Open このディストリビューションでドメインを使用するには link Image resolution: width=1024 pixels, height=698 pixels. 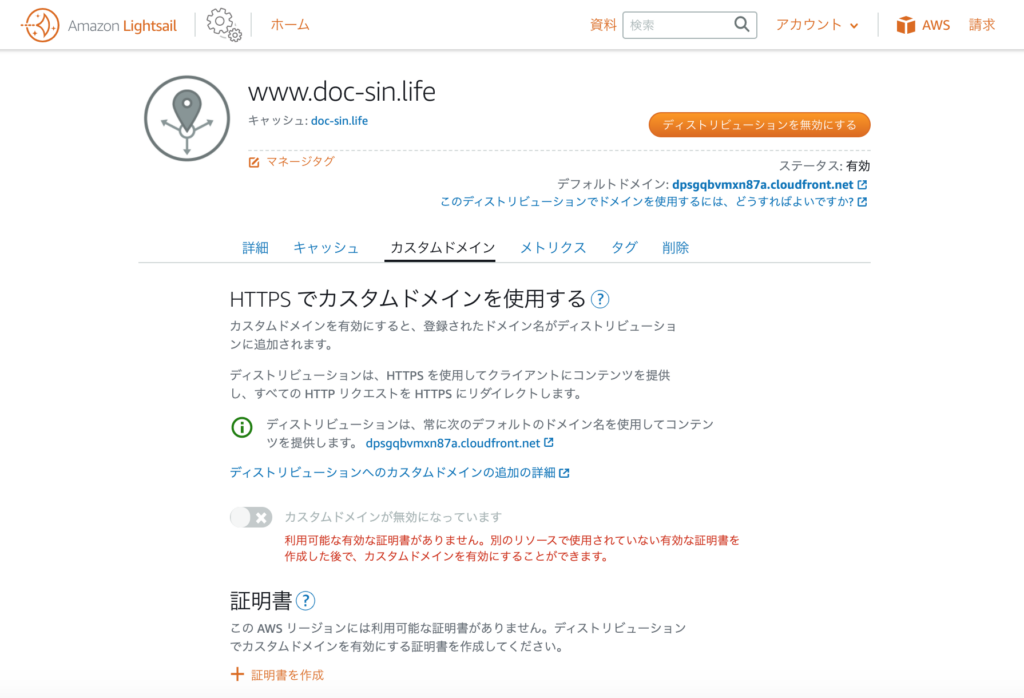(647, 202)
